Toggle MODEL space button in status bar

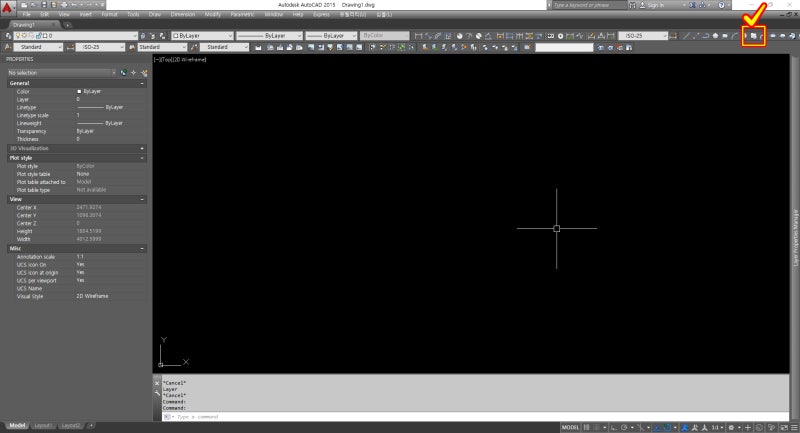(x=570, y=427)
